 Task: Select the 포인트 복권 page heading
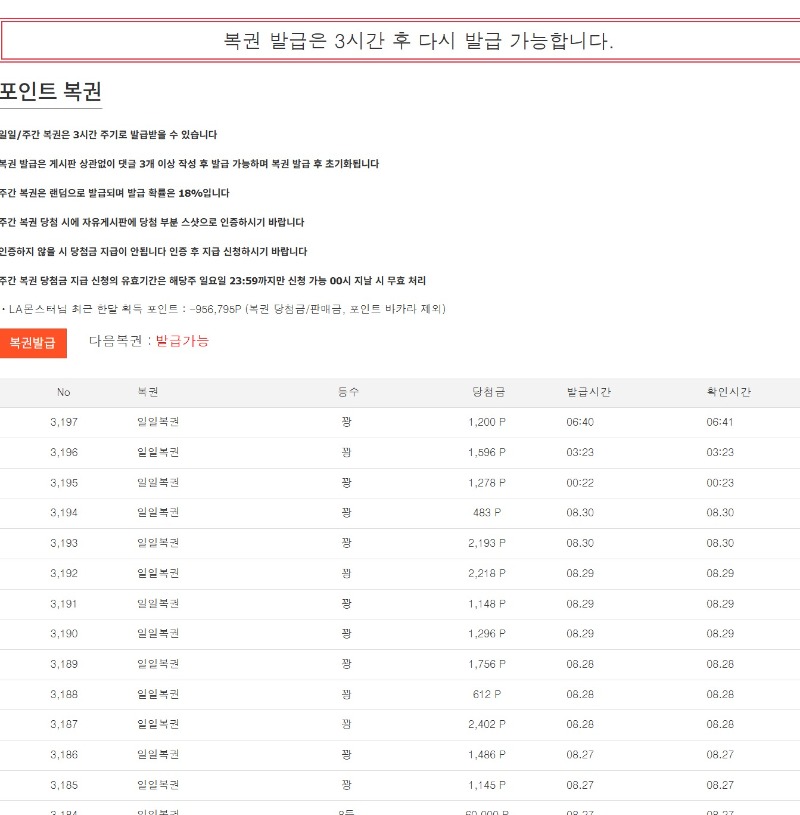50,91
